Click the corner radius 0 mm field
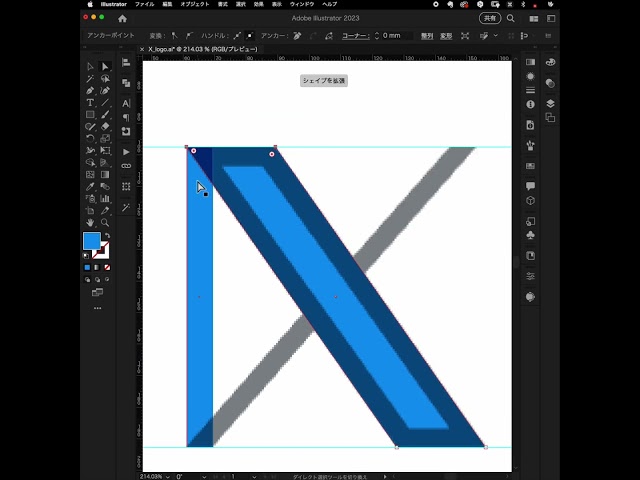Screen dimensions: 640x480 click(397, 36)
